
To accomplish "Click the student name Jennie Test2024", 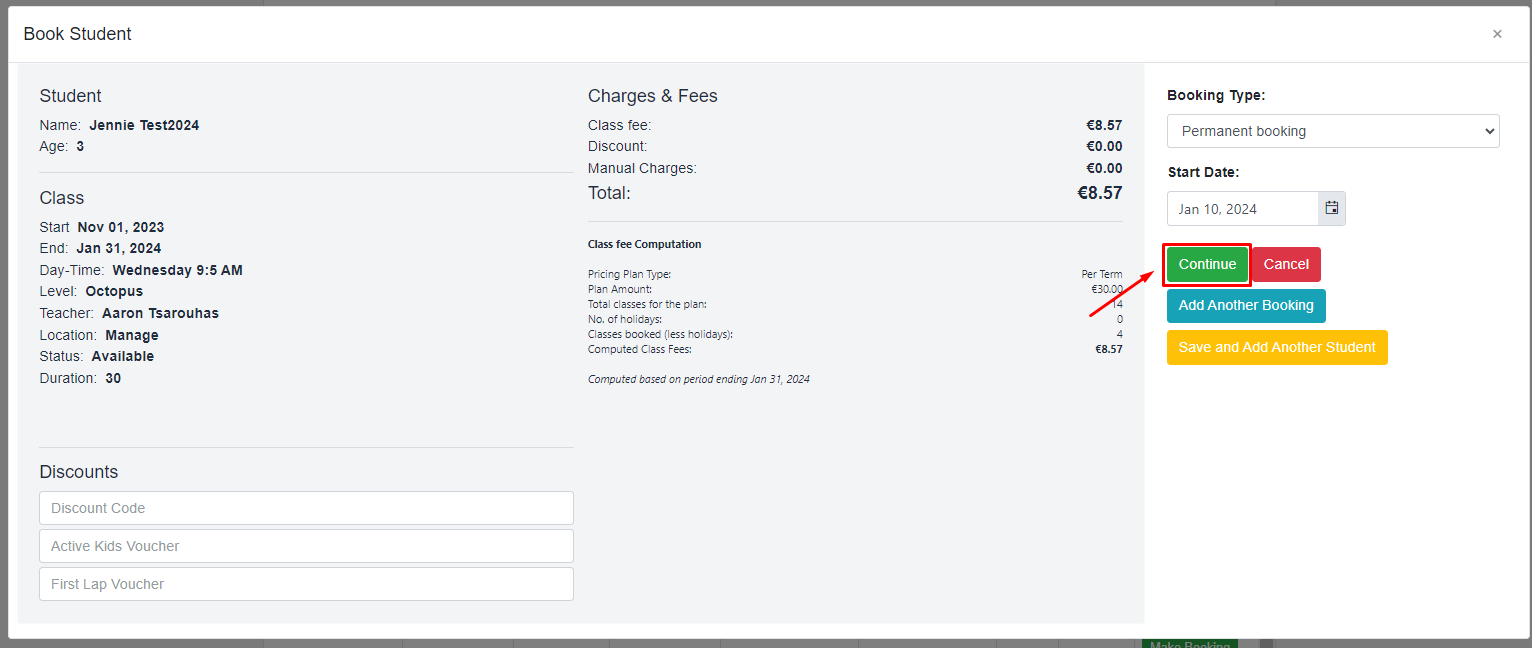I will (x=144, y=125).
